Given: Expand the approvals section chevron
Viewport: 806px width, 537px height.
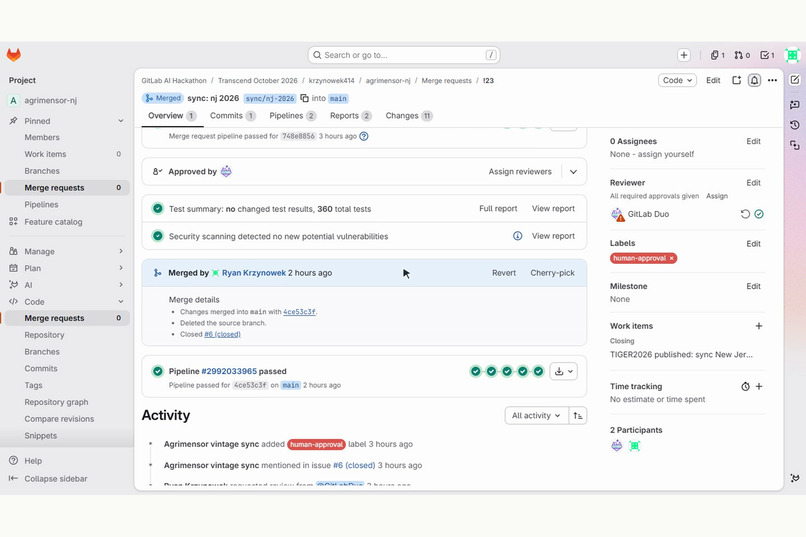Looking at the screenshot, I should tap(573, 172).
